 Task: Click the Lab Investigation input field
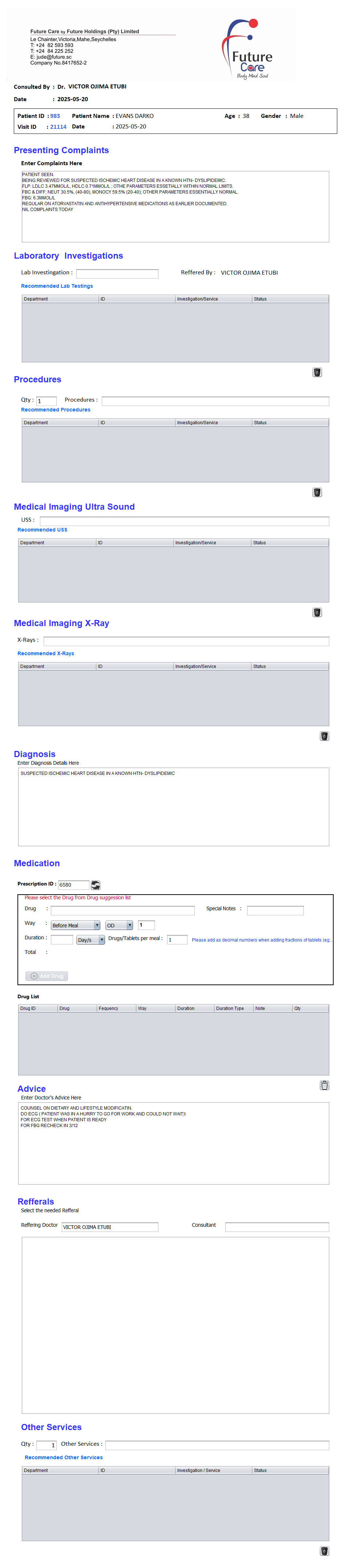pyautogui.click(x=117, y=274)
